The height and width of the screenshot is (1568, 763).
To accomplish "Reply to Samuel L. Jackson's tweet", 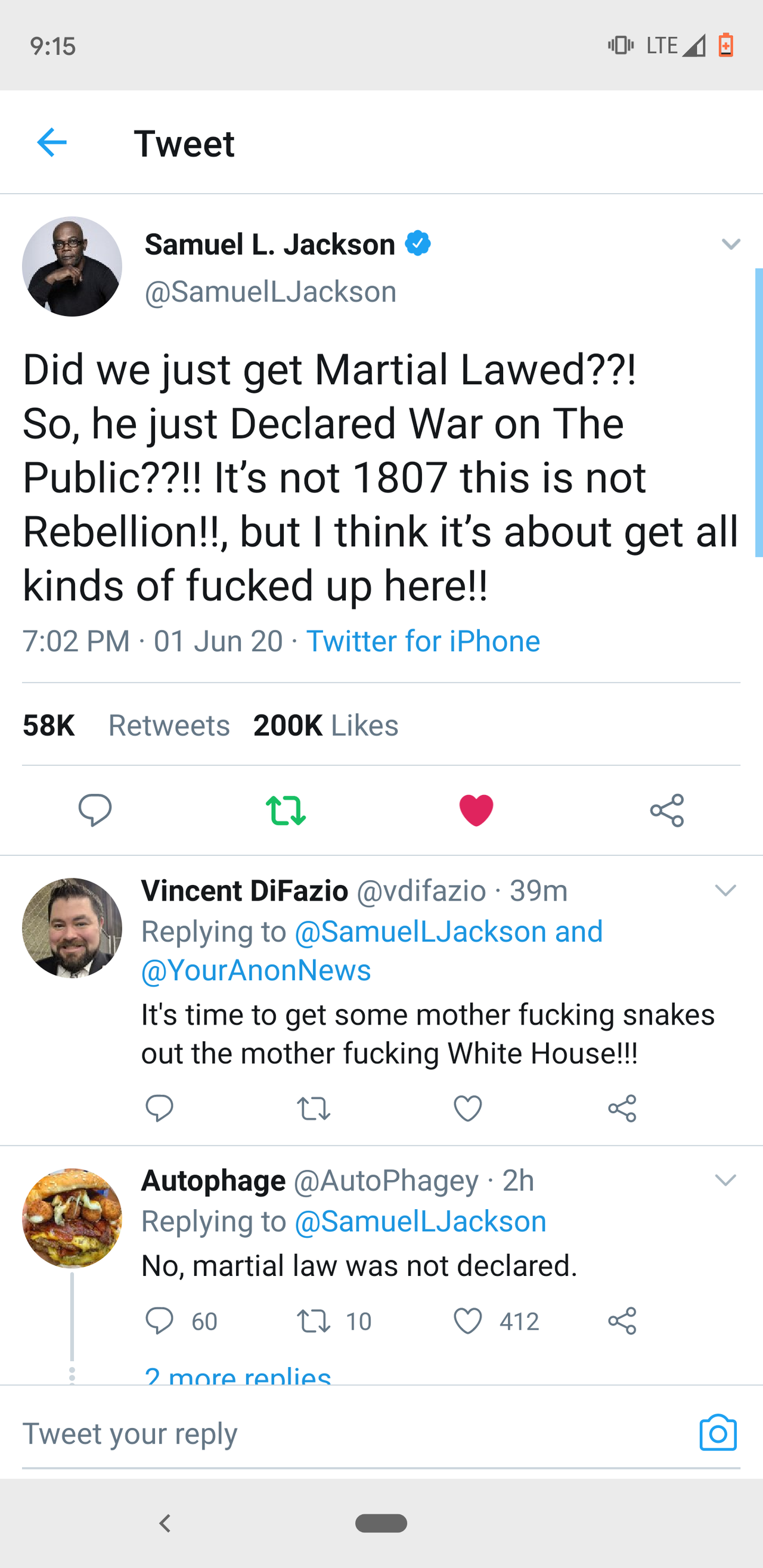I will 95,810.
